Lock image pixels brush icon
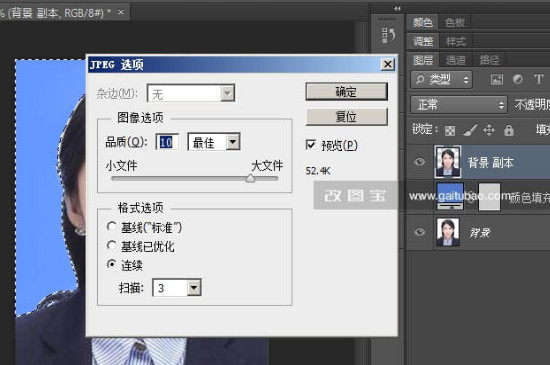This screenshot has height=365, width=550. 470,130
